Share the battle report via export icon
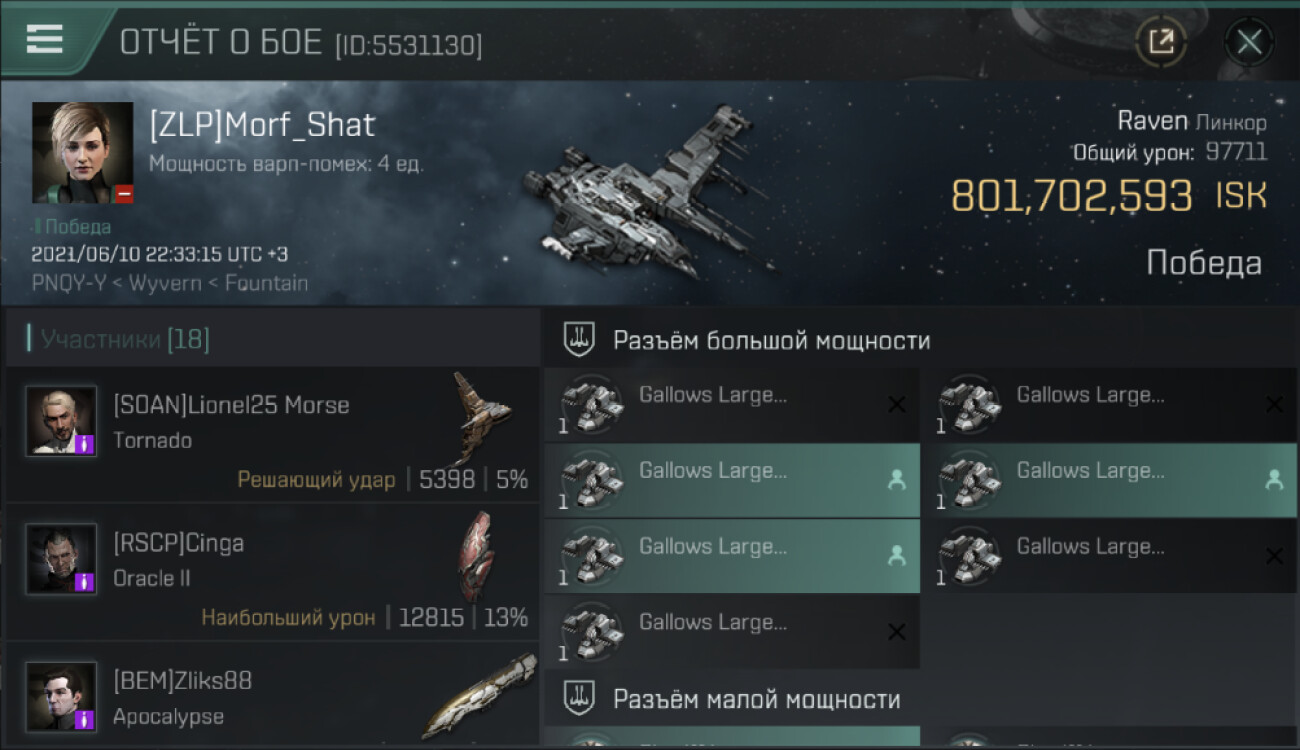The height and width of the screenshot is (750, 1300). pyautogui.click(x=1161, y=42)
